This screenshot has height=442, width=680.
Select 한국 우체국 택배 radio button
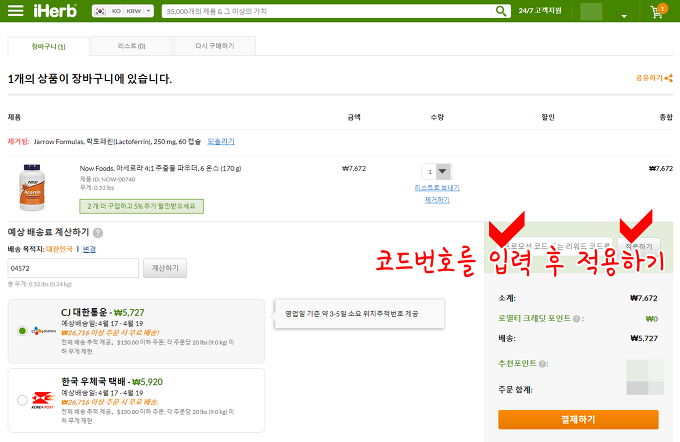coord(22,400)
